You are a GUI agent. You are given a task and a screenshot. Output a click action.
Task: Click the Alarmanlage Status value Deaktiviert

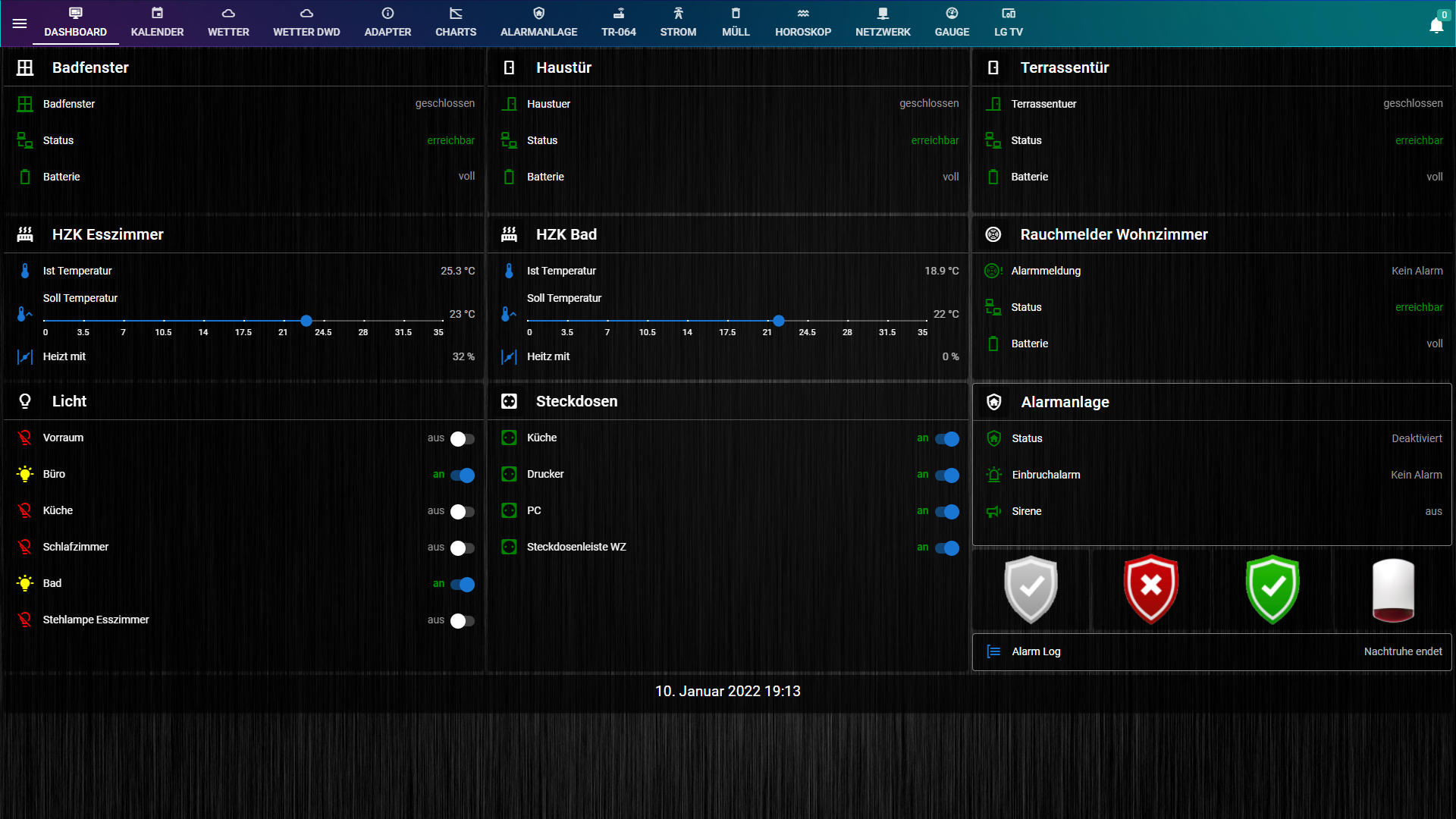click(x=1417, y=438)
